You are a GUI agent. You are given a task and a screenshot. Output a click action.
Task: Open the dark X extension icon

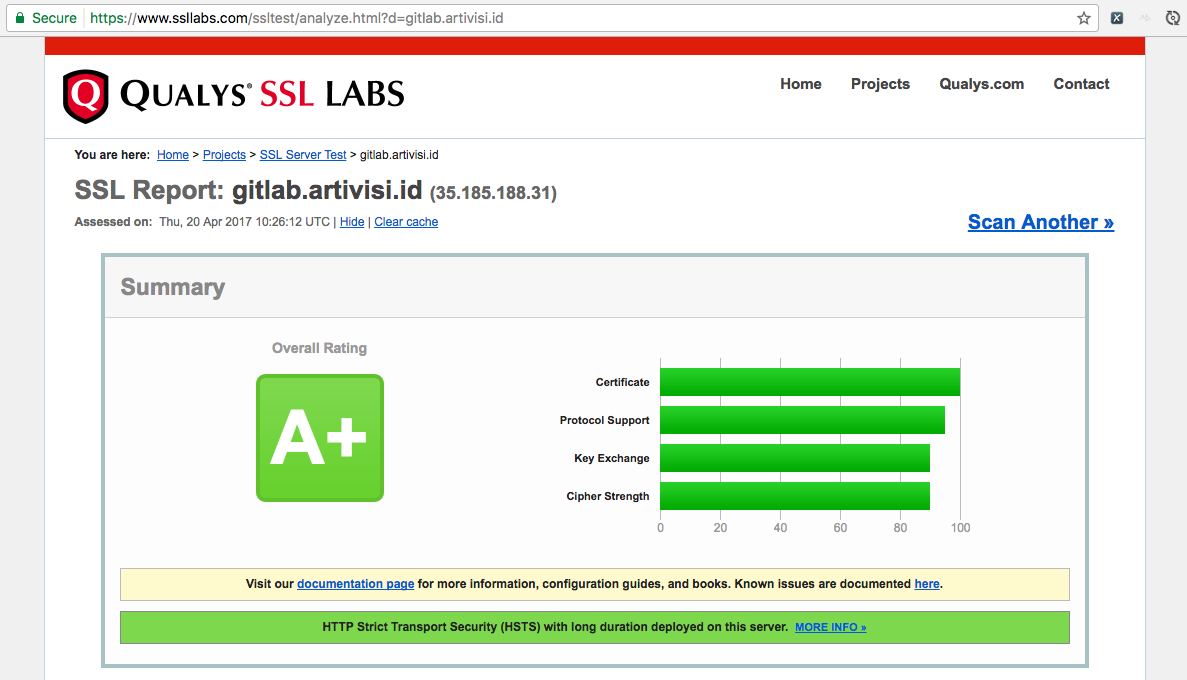point(1117,18)
